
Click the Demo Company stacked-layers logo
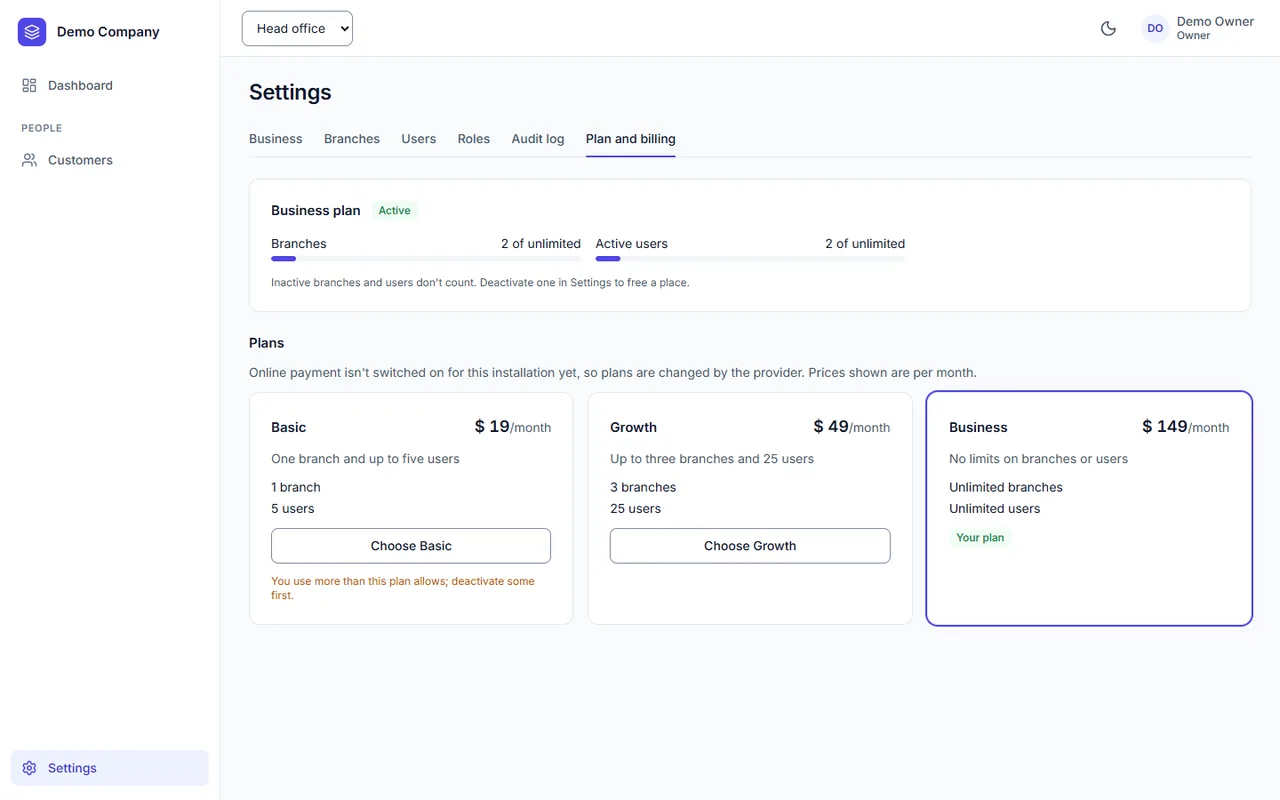(x=32, y=32)
